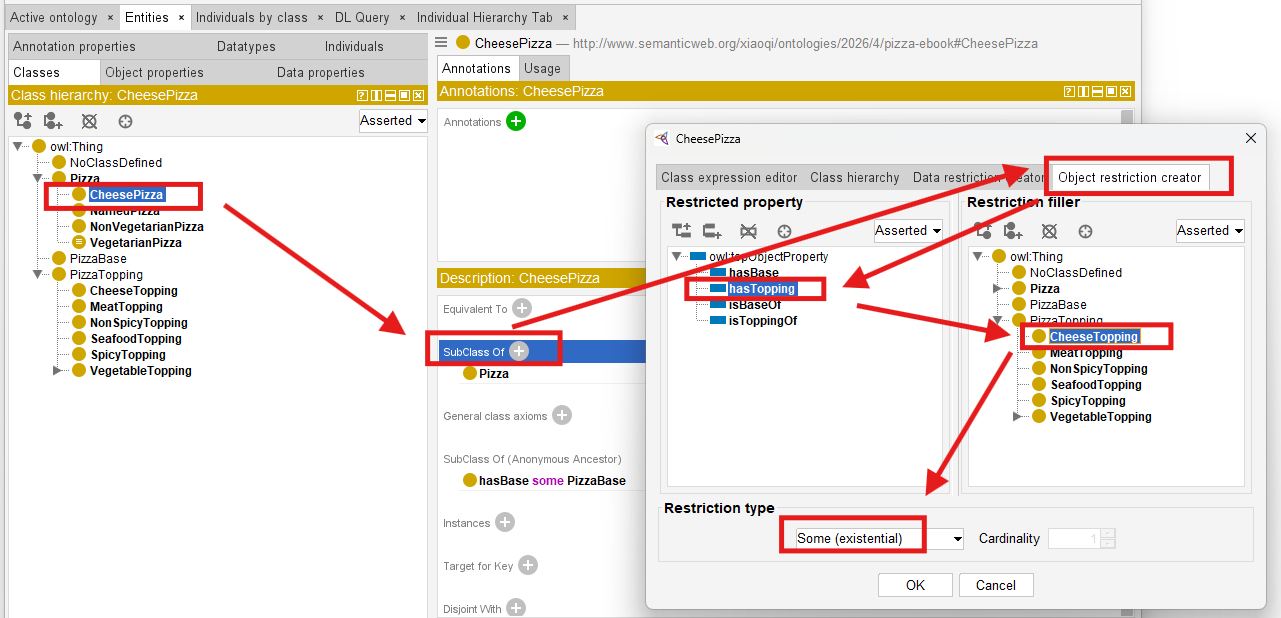Click OK in CheesePizza dialog
1281x618 pixels.
915,585
